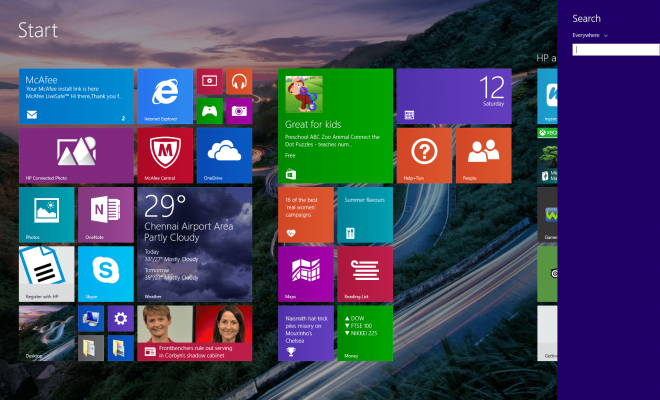Viewport: 660px width, 400px height.
Task: Open PC Settings gear tile
Action: [121, 319]
